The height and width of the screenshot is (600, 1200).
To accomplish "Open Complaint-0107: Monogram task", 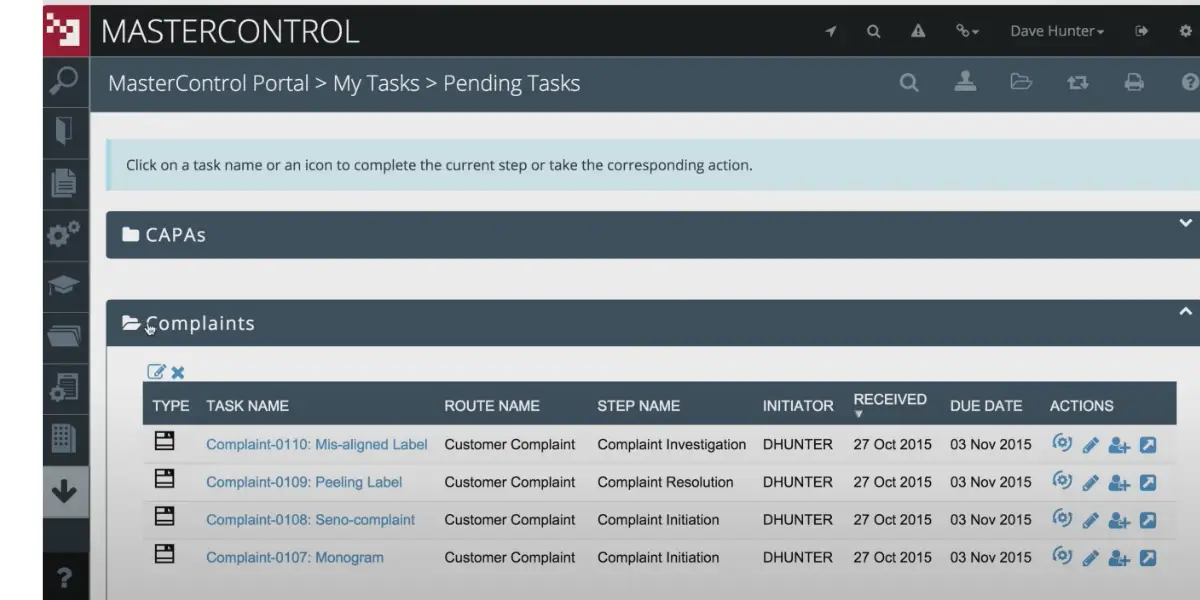I will coord(295,558).
